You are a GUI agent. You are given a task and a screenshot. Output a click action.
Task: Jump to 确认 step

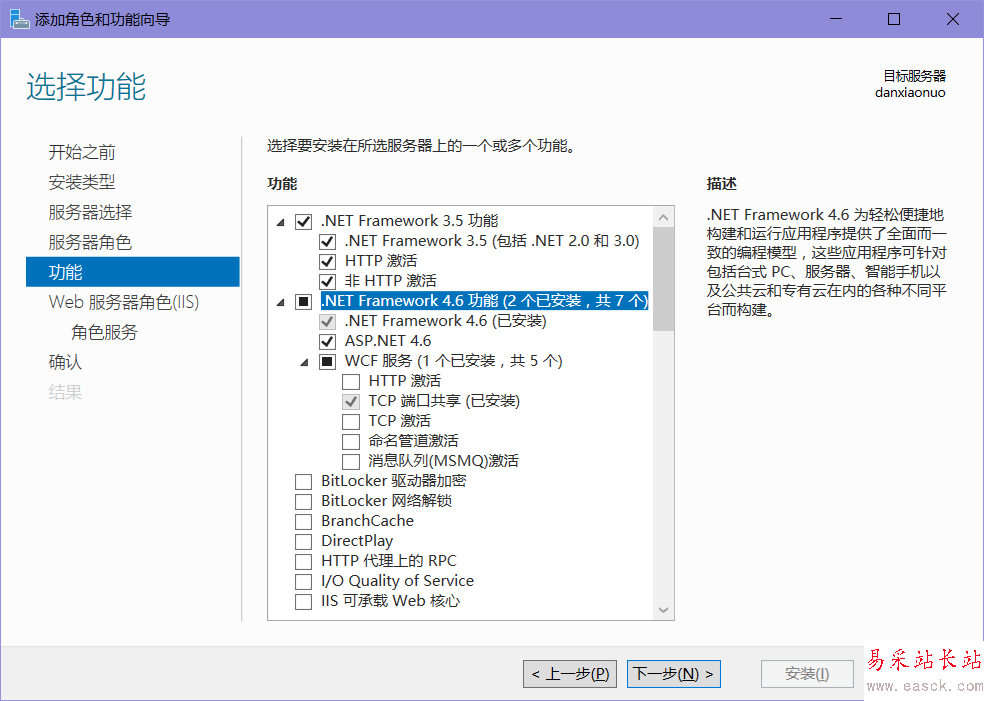[x=65, y=362]
